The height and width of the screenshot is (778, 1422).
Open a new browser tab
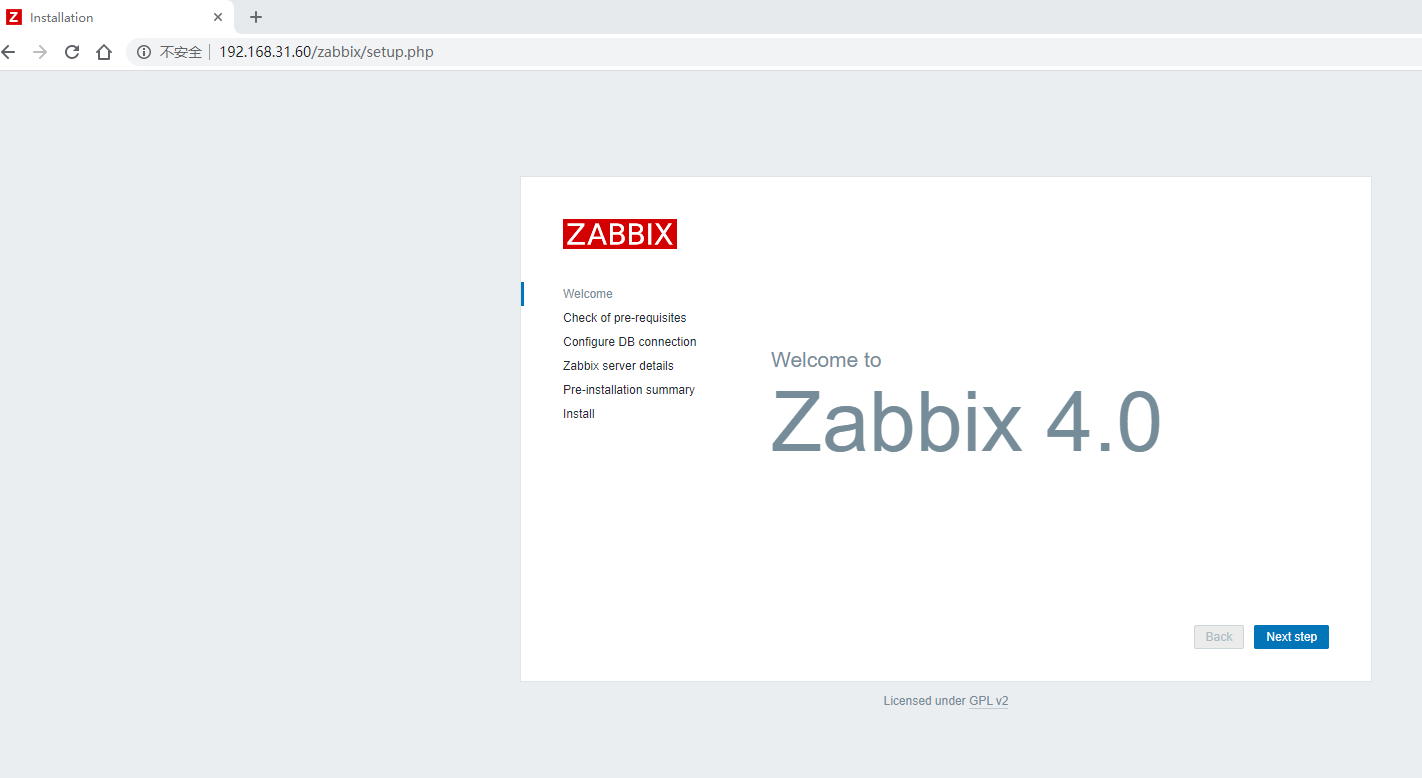[256, 17]
